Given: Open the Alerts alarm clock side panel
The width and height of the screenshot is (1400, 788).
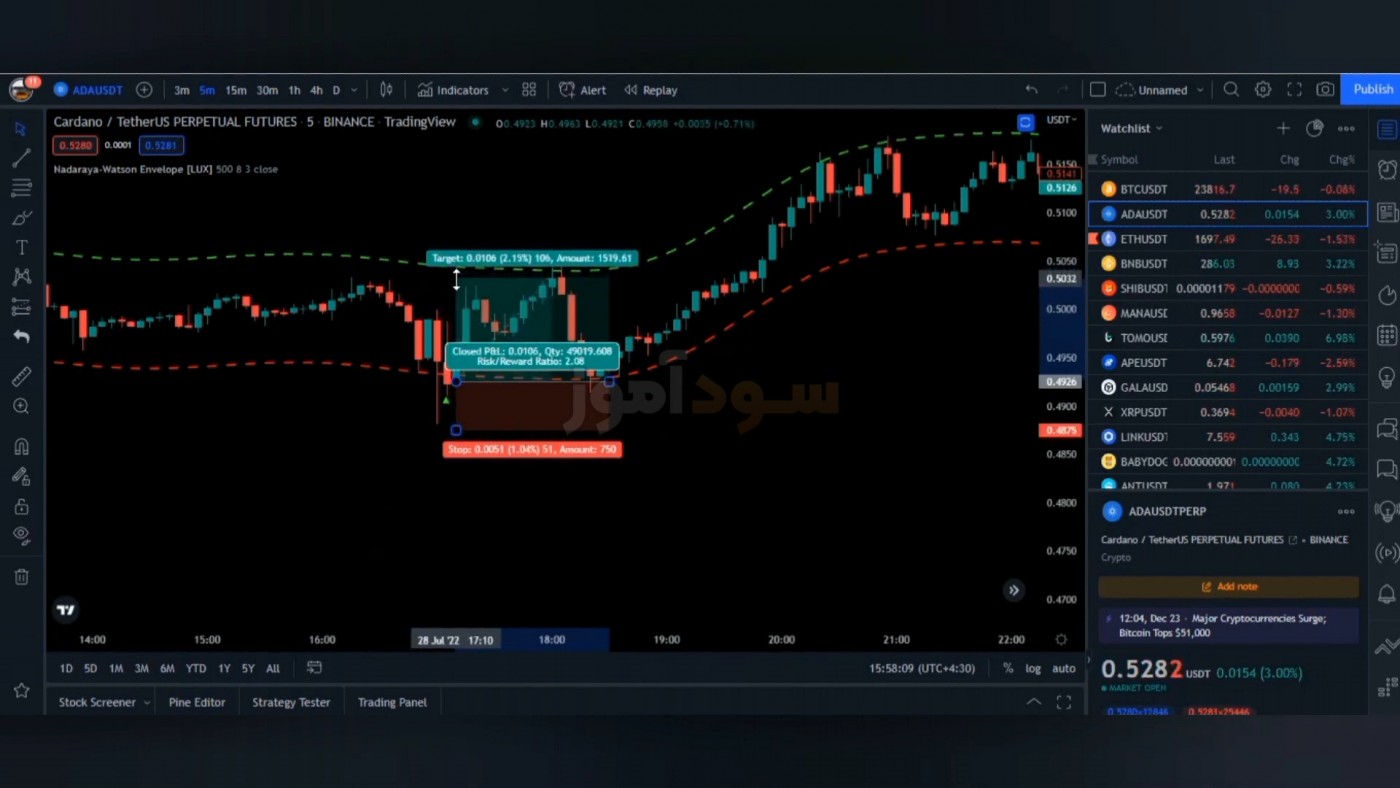Looking at the screenshot, I should (1387, 169).
